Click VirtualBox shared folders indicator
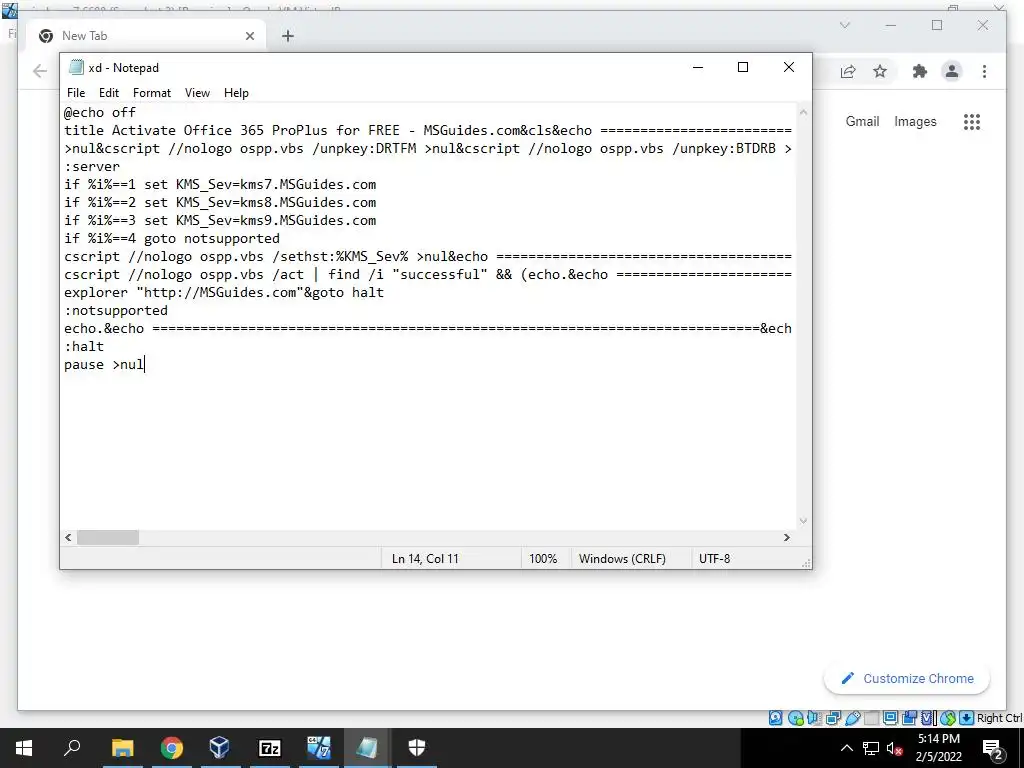Screen dimensions: 1024x768 [872, 718]
